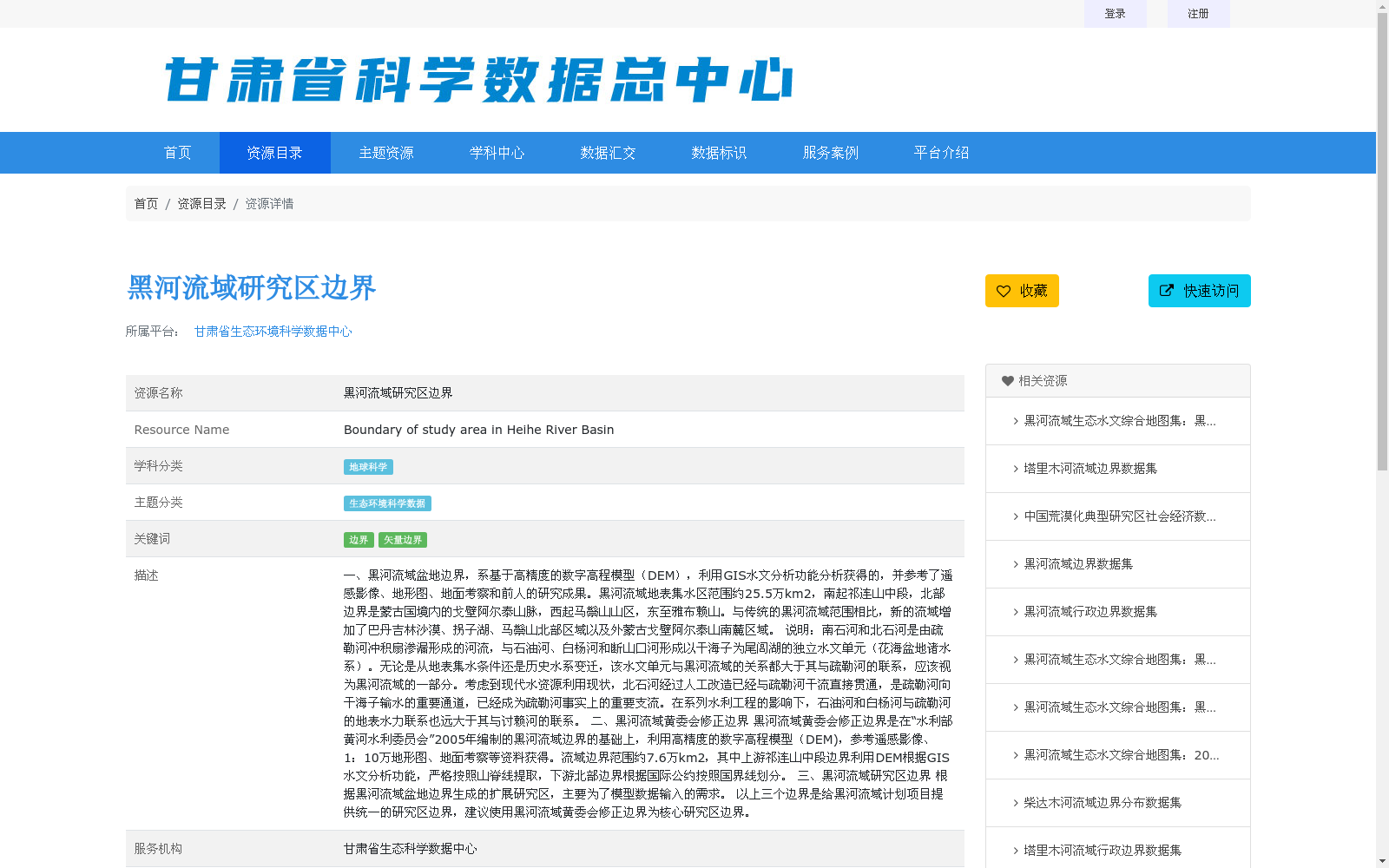This screenshot has width=1389, height=868.
Task: Click the 注册 button
Action: 1199,14
